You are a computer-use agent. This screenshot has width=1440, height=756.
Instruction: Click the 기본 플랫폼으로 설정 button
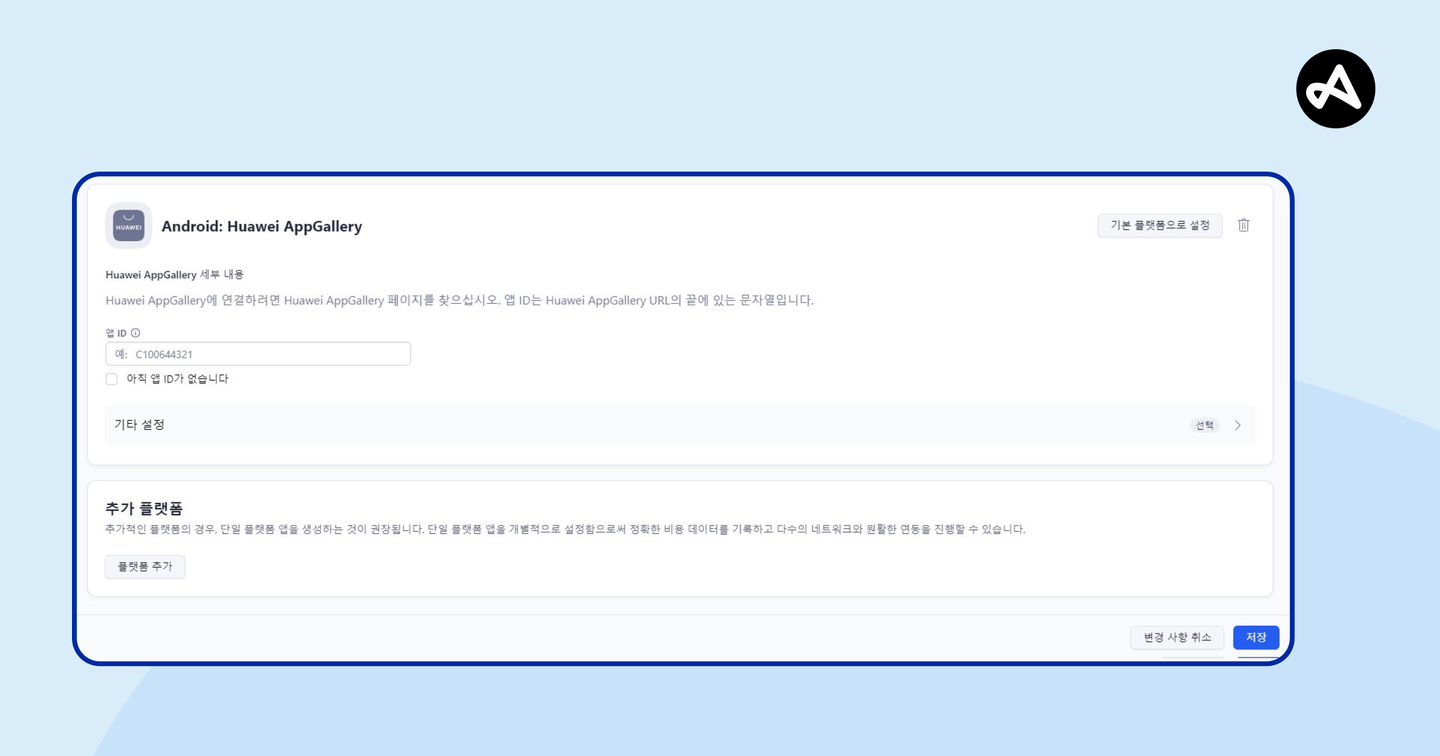1160,226
